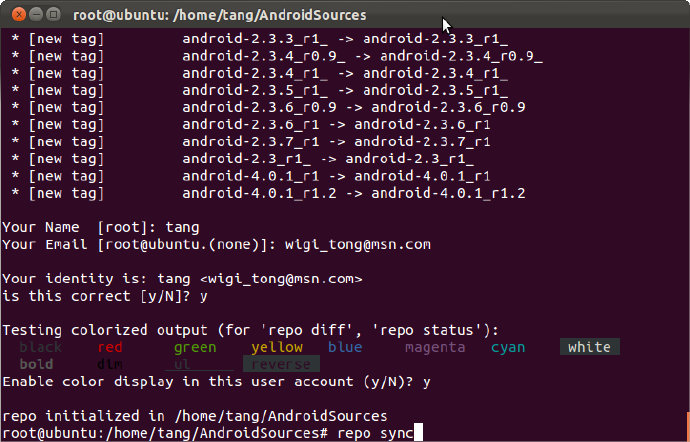Click the terminal cursor block after 'sync'

(x=418, y=432)
